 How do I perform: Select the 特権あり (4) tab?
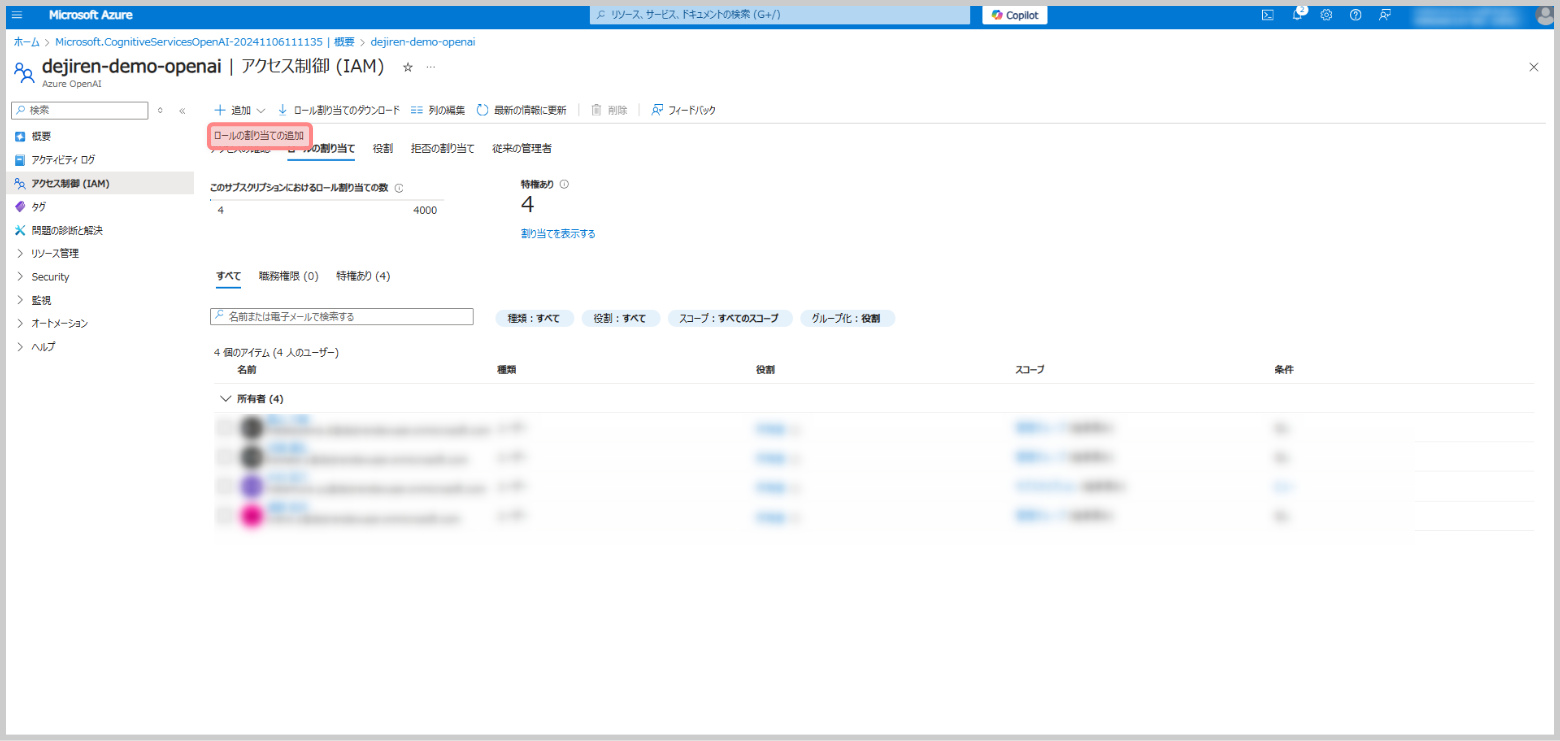pyautogui.click(x=363, y=276)
